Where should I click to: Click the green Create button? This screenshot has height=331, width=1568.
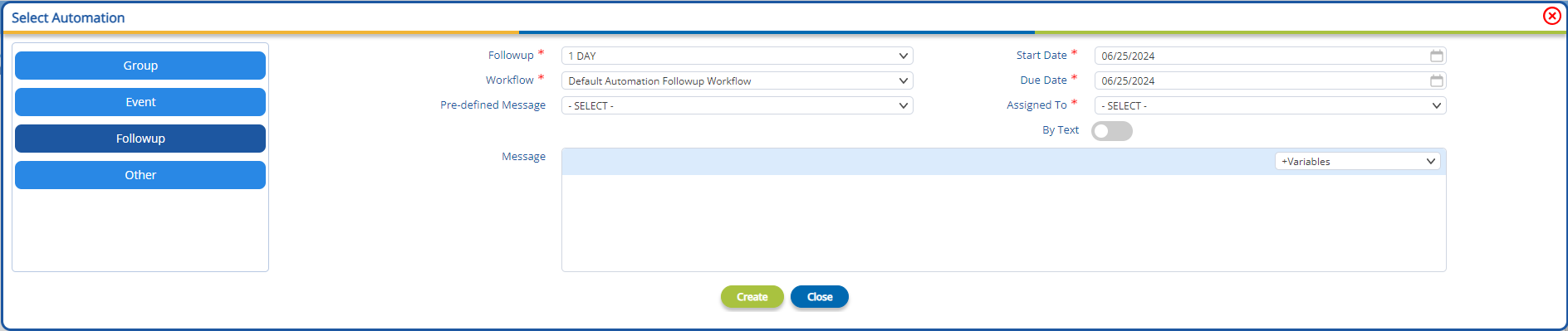752,297
